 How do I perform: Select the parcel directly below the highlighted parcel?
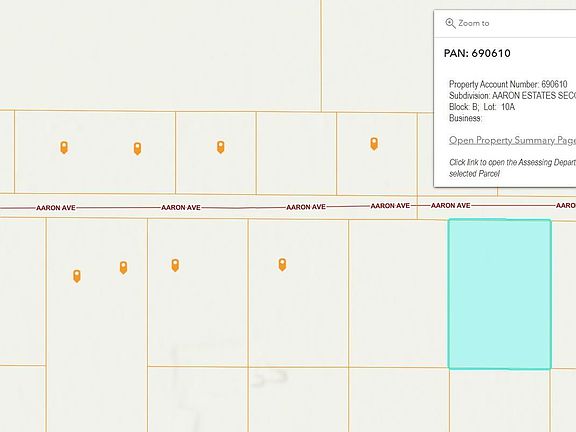point(499,400)
